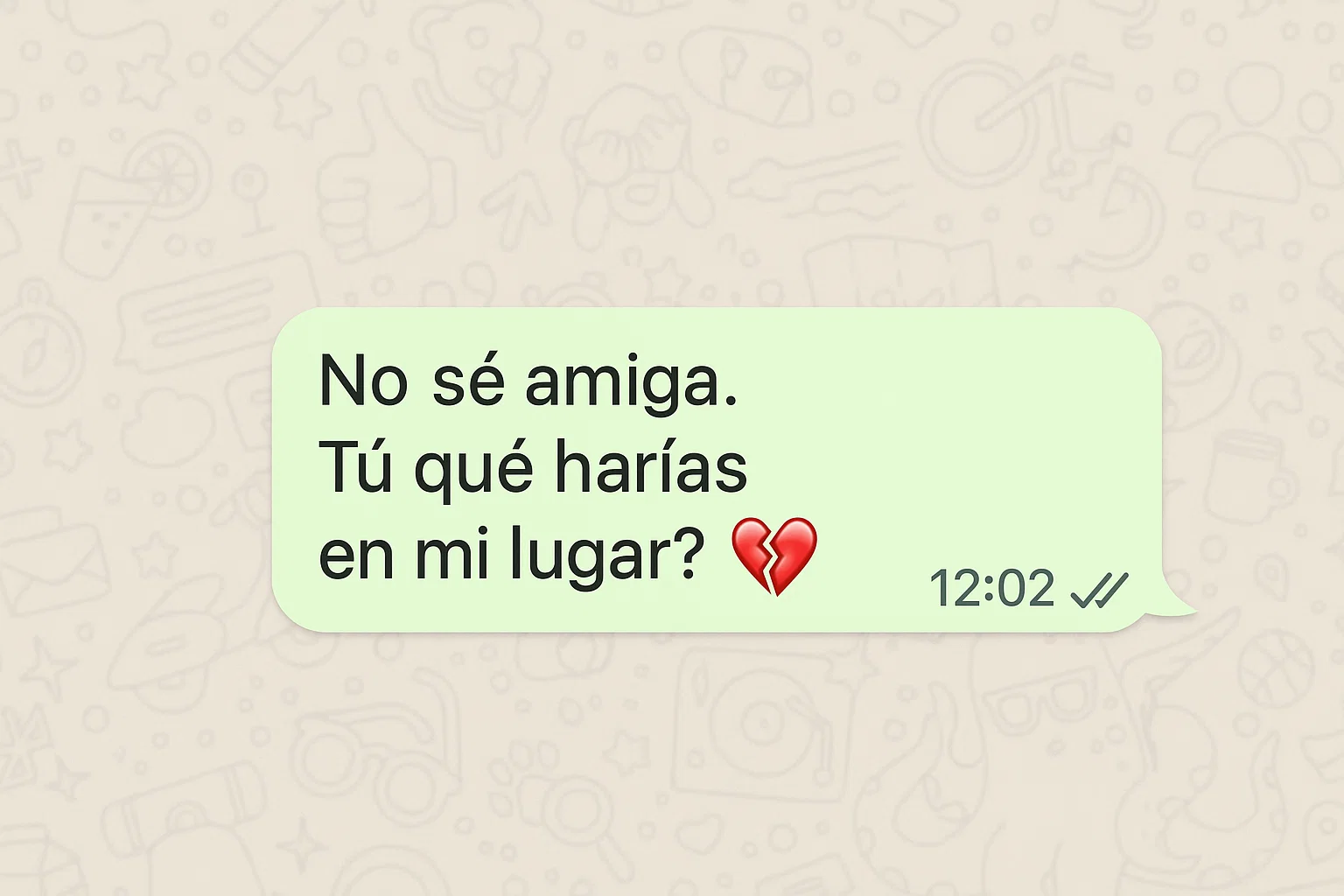
Task: Click the text "No sé" in bubble
Action: (412, 381)
